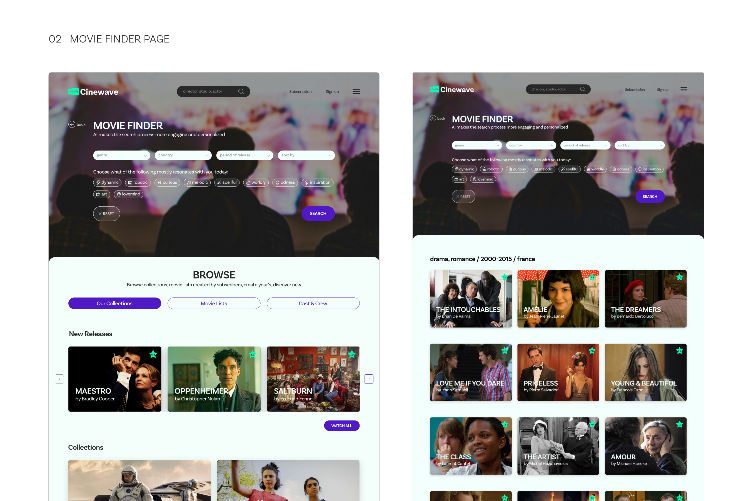The width and height of the screenshot is (751, 501).
Task: Open the genre dropdown in the right mockup
Action: pyautogui.click(x=477, y=145)
